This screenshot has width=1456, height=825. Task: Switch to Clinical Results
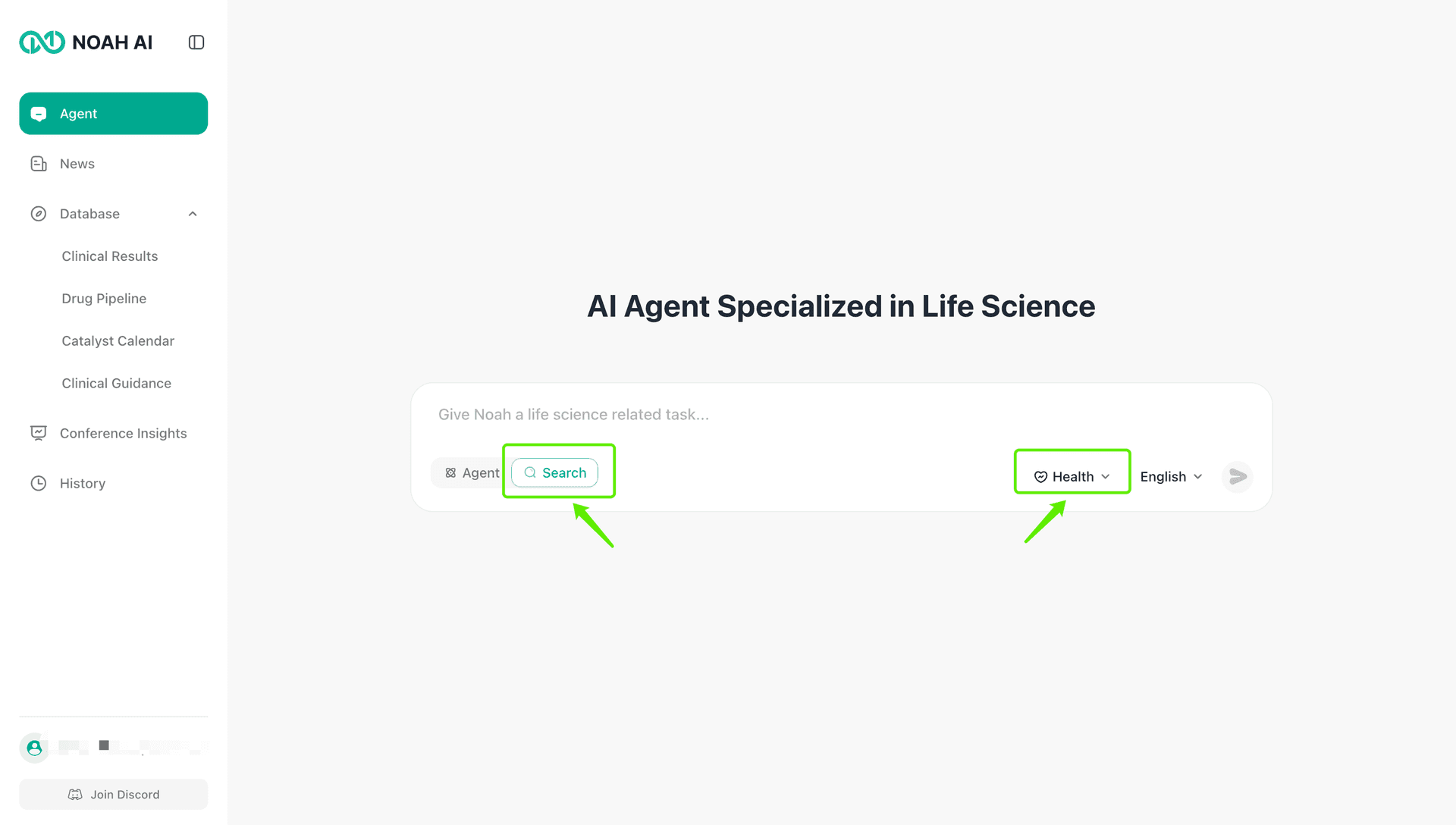coord(109,256)
